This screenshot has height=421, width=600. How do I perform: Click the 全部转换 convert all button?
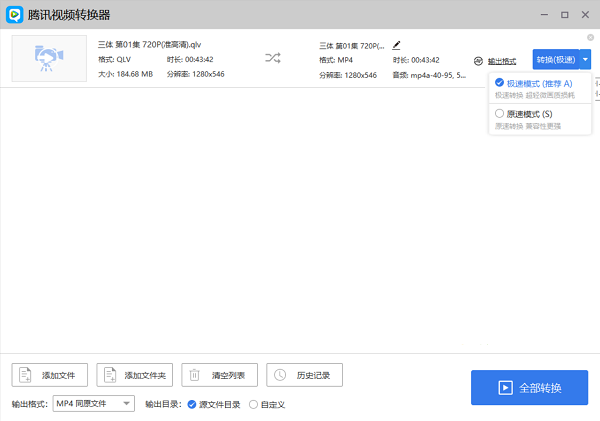click(529, 387)
